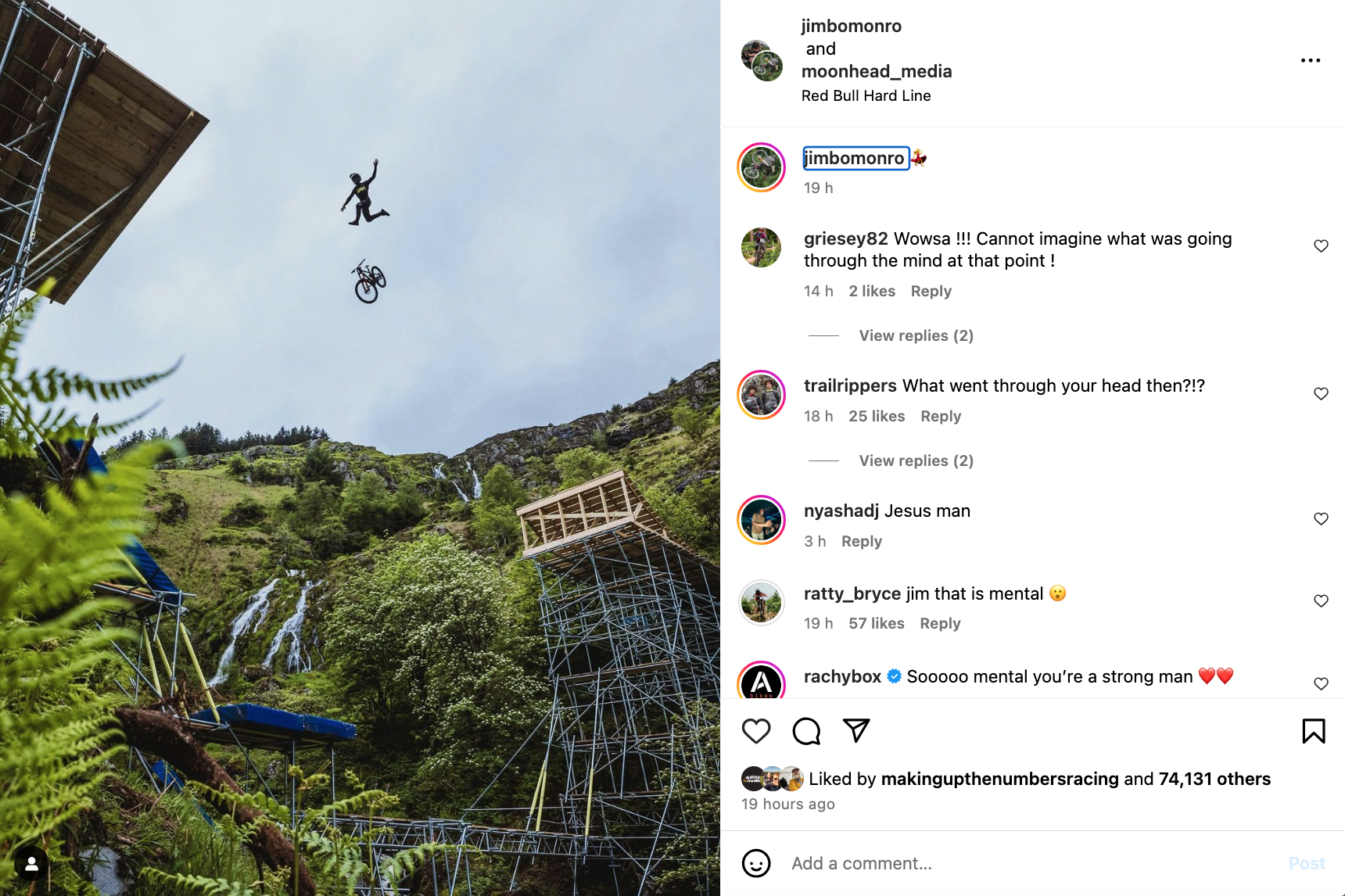Like nyashadj's comment

(x=1321, y=519)
